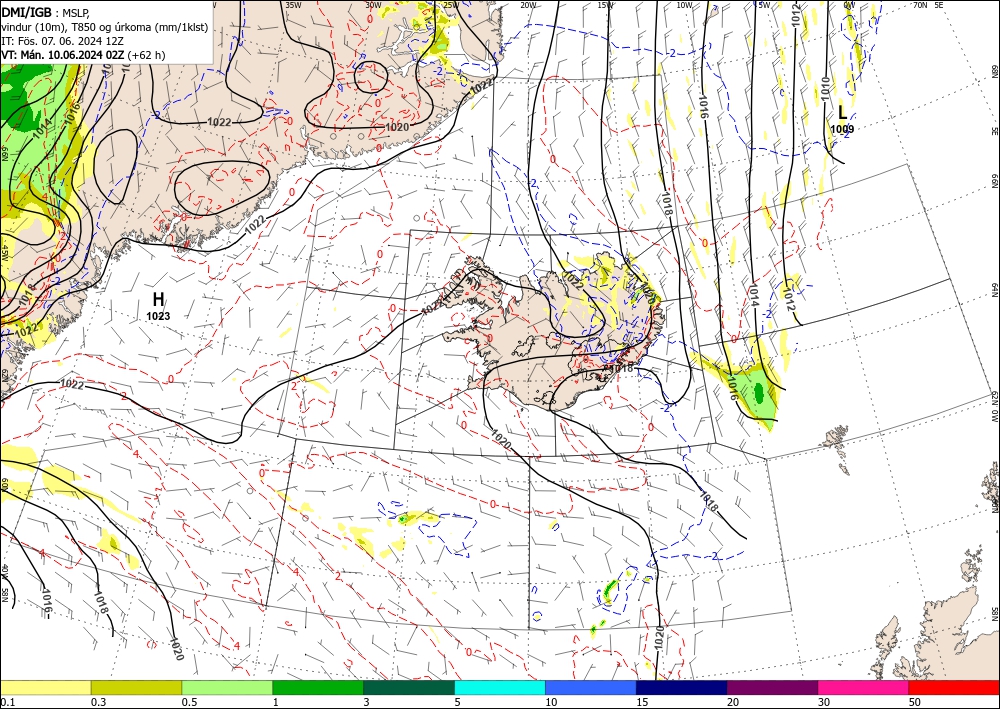Click the pale yellow 0.1–0.3 legend swatch

click(45, 687)
